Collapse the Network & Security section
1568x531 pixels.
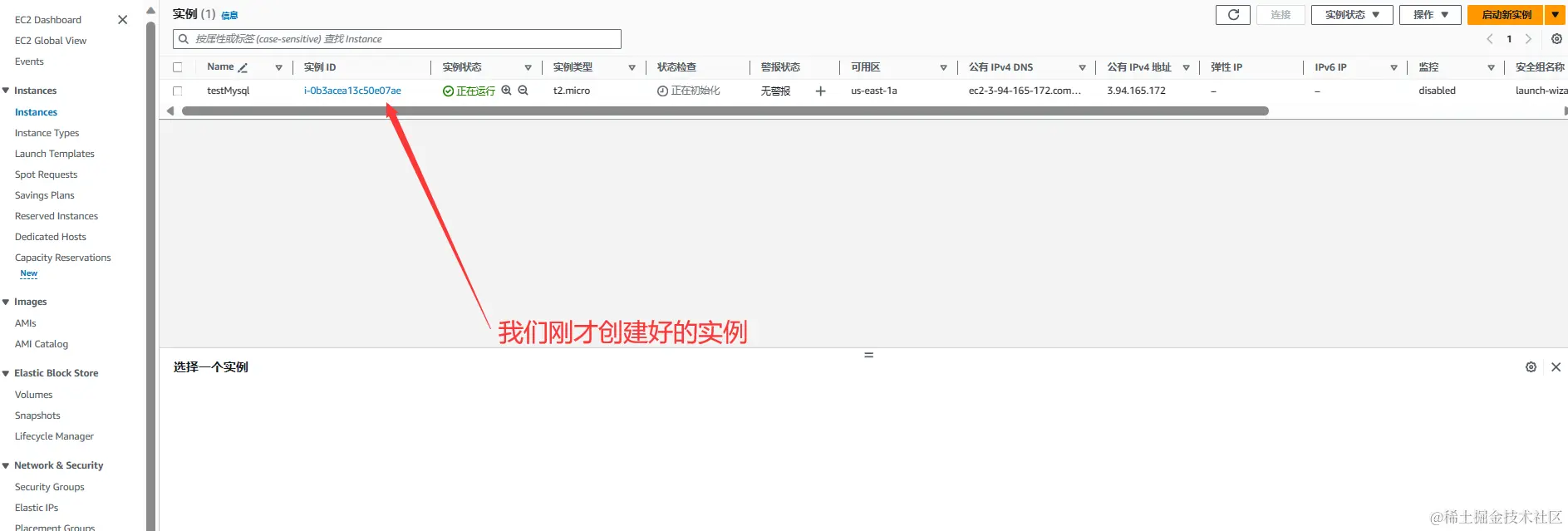point(6,465)
